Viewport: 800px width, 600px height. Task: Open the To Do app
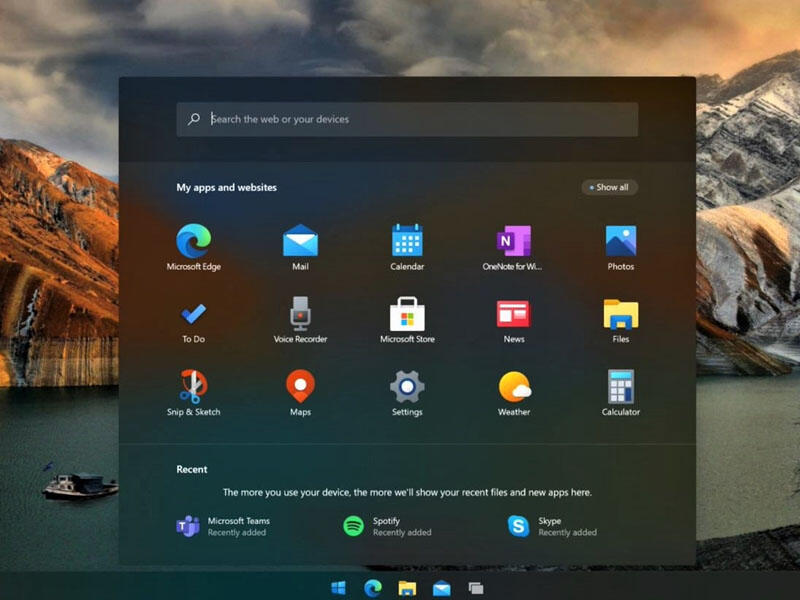(193, 315)
